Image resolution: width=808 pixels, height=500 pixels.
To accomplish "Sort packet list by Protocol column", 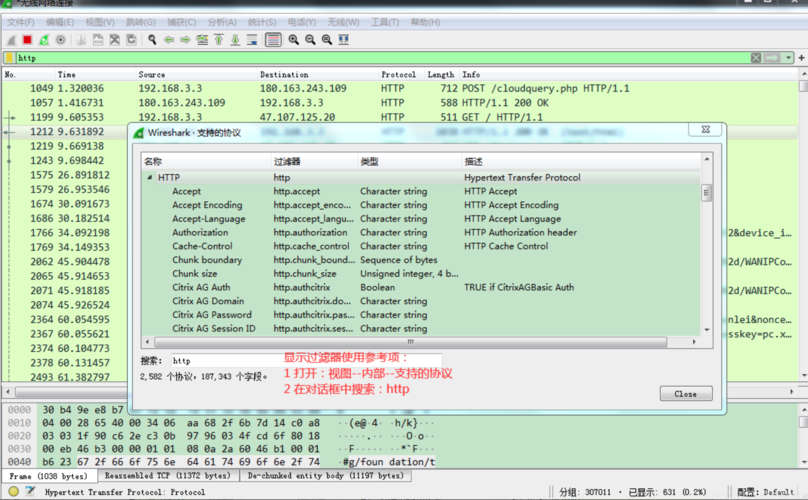I will click(401, 74).
